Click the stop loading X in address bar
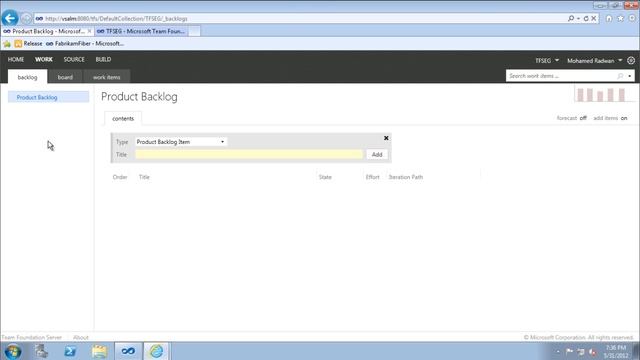640x360 pixels. (593, 18)
